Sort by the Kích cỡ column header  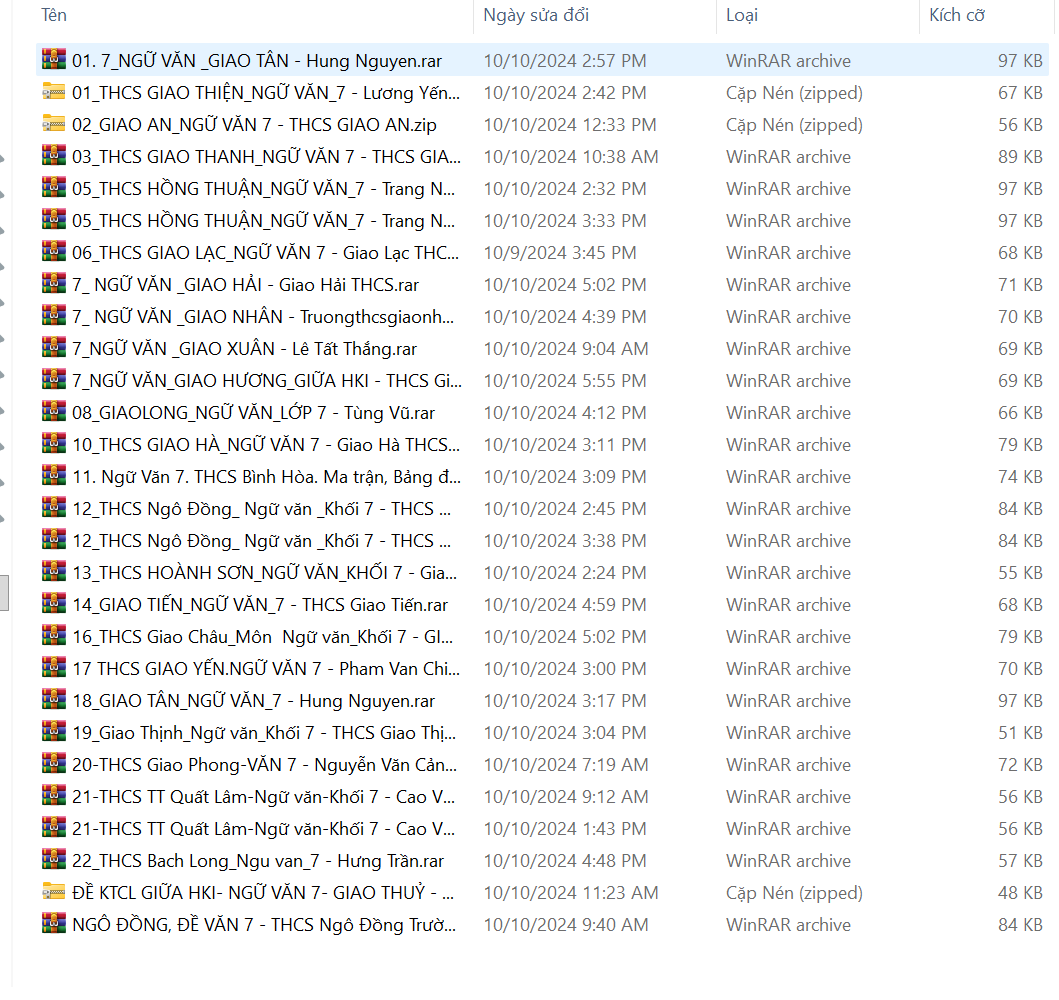[x=957, y=15]
